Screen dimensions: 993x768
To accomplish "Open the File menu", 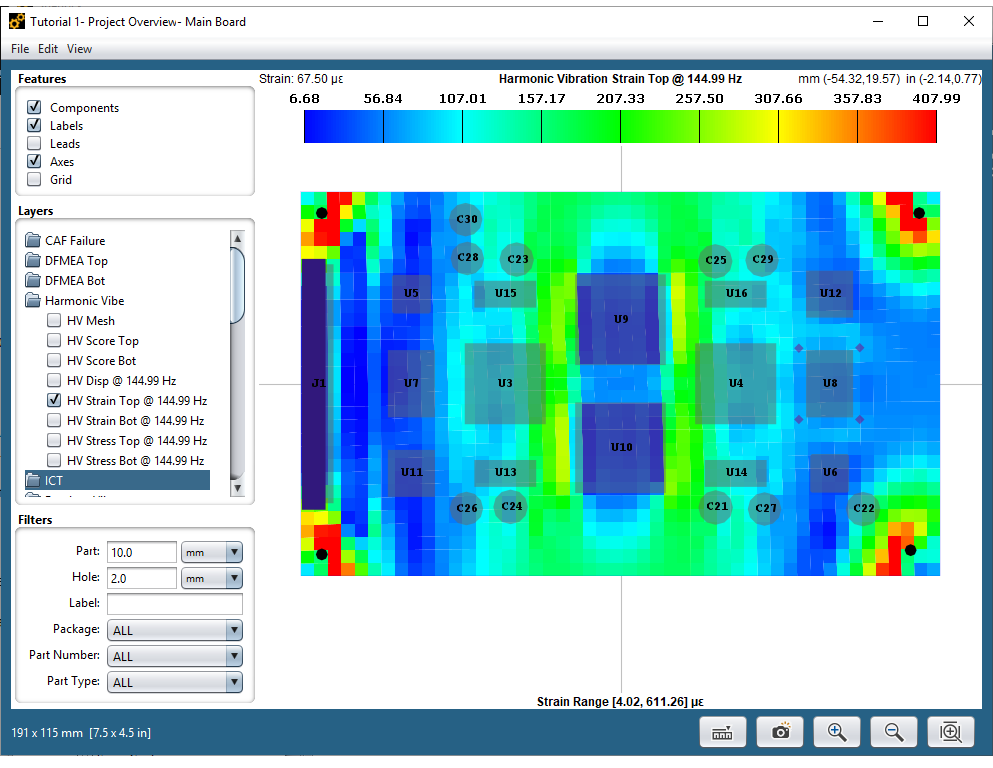I will (19, 48).
